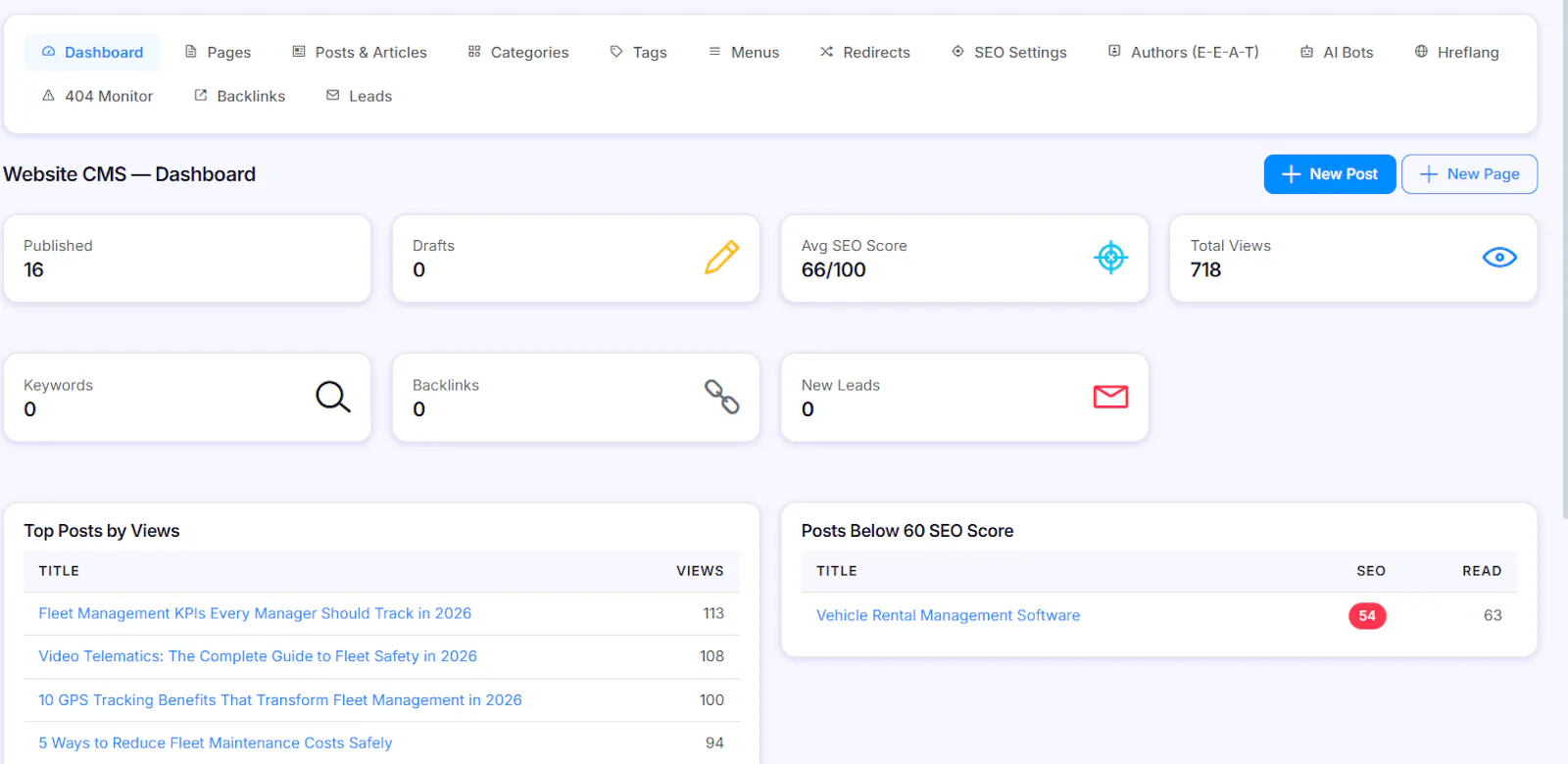The height and width of the screenshot is (764, 1568).
Task: Click the red SEO score 54 badge
Action: click(x=1367, y=616)
